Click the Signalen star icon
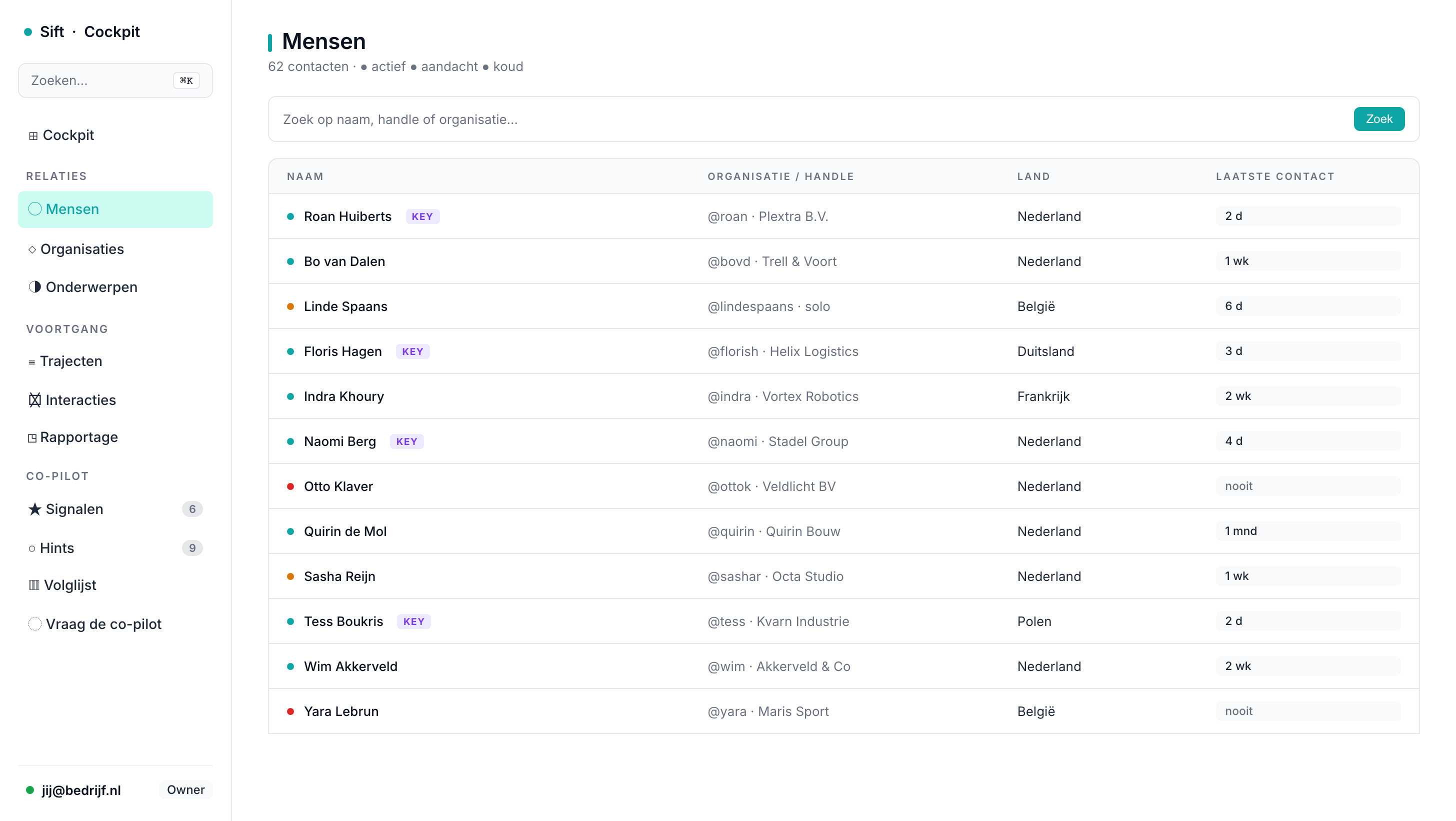1456x821 pixels. pos(35,509)
